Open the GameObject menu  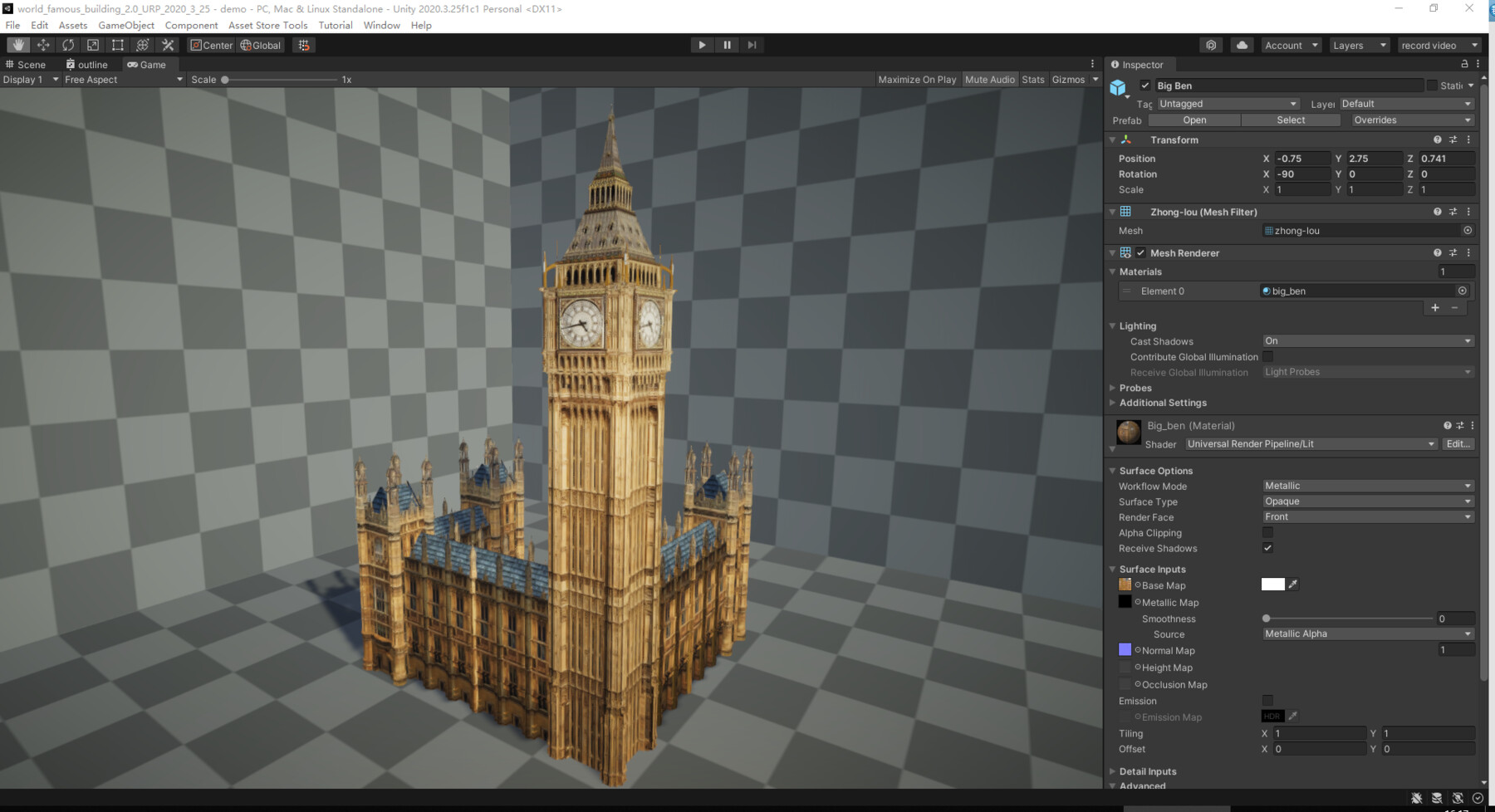click(x=125, y=25)
